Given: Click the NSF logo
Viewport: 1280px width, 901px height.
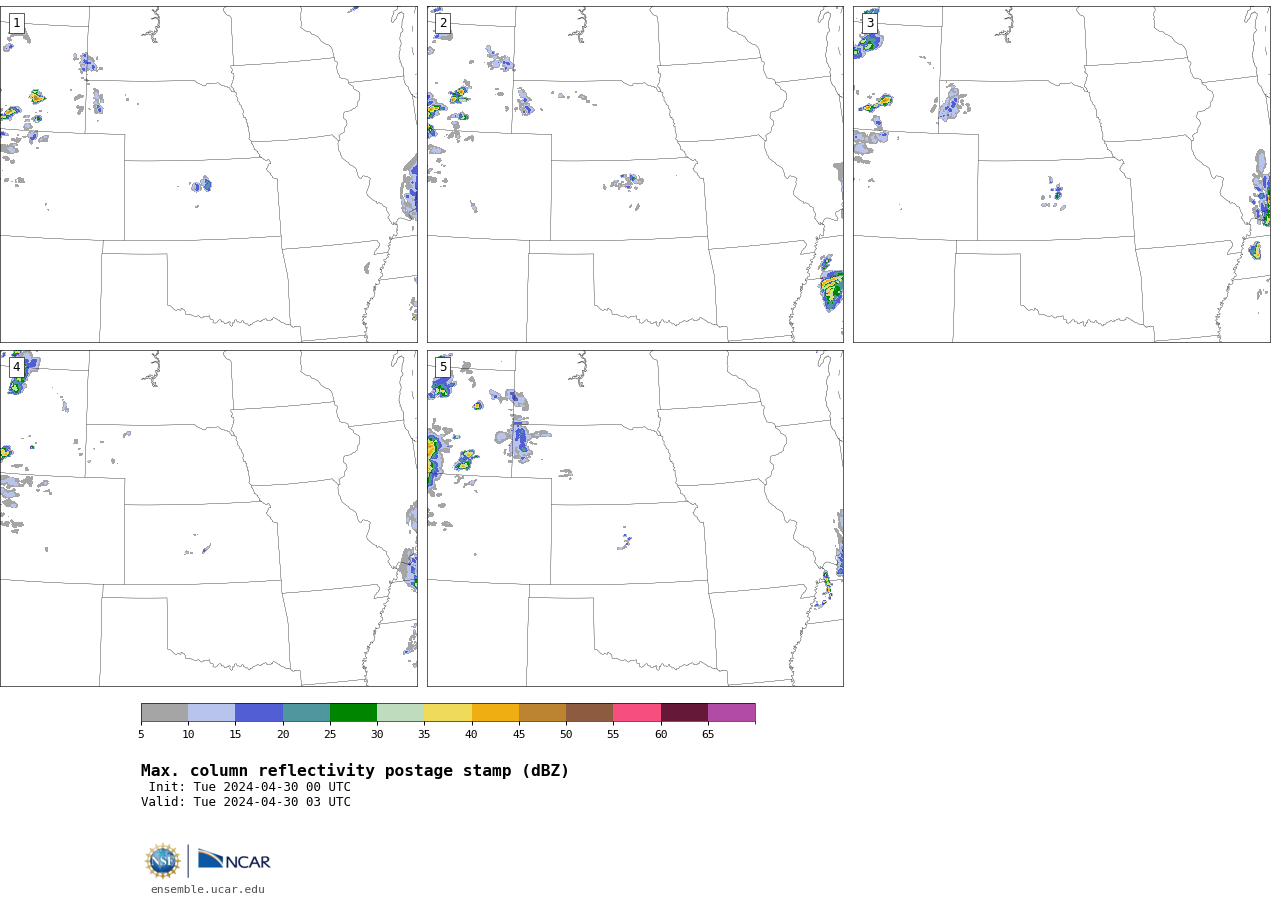Looking at the screenshot, I should 163,861.
